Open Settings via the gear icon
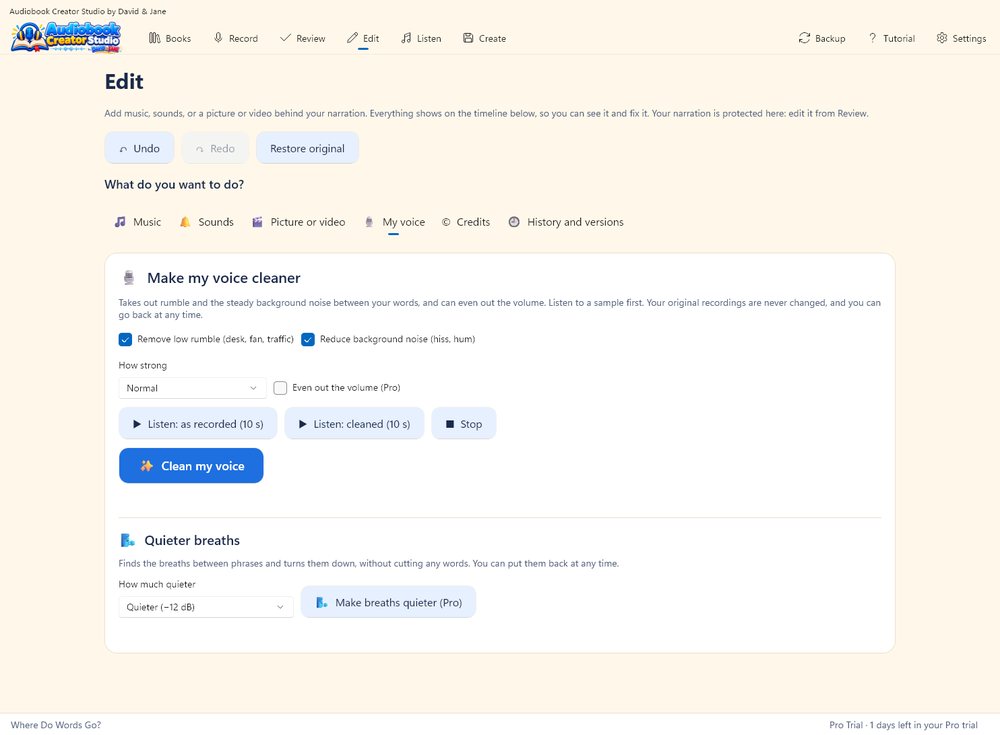Viewport: 1000px width, 735px height. 942,38
